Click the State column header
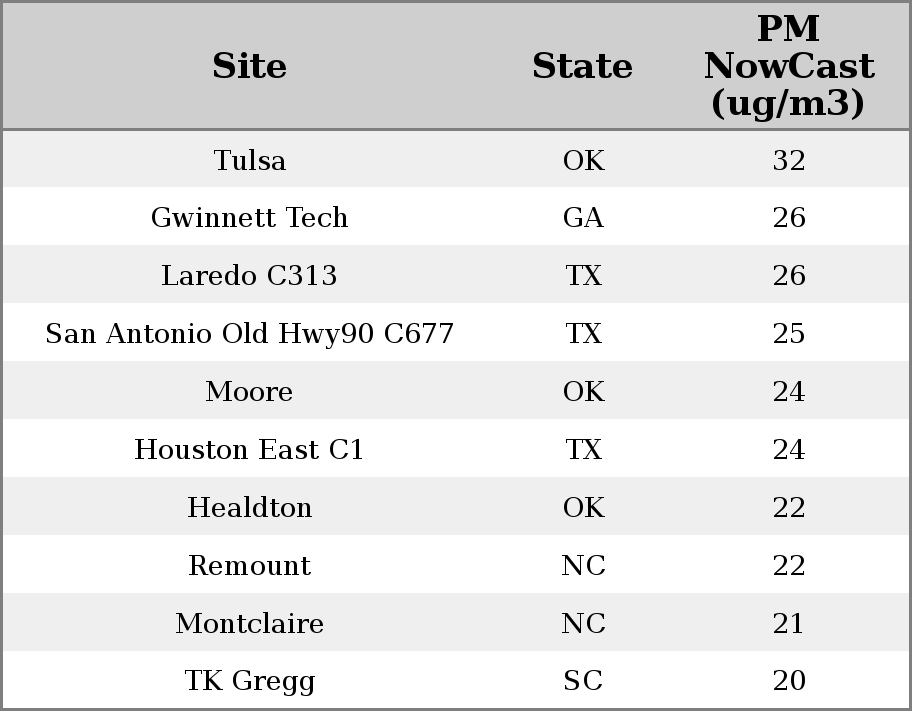Image resolution: width=912 pixels, height=711 pixels. 582,66
